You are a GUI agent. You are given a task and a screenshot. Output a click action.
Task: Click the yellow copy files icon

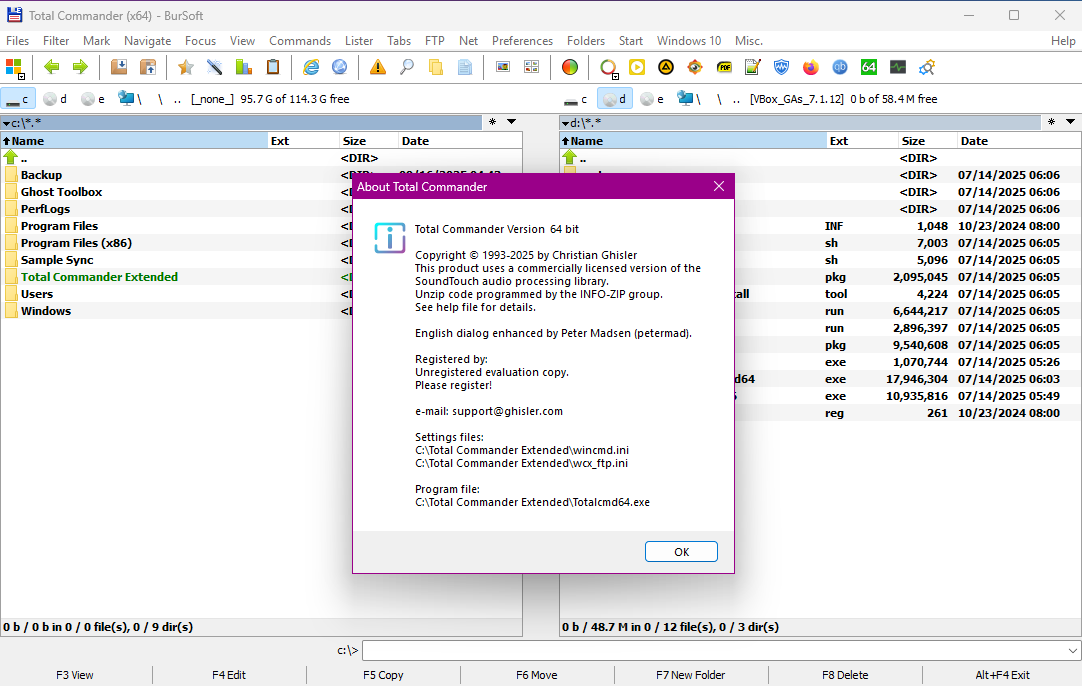[436, 67]
